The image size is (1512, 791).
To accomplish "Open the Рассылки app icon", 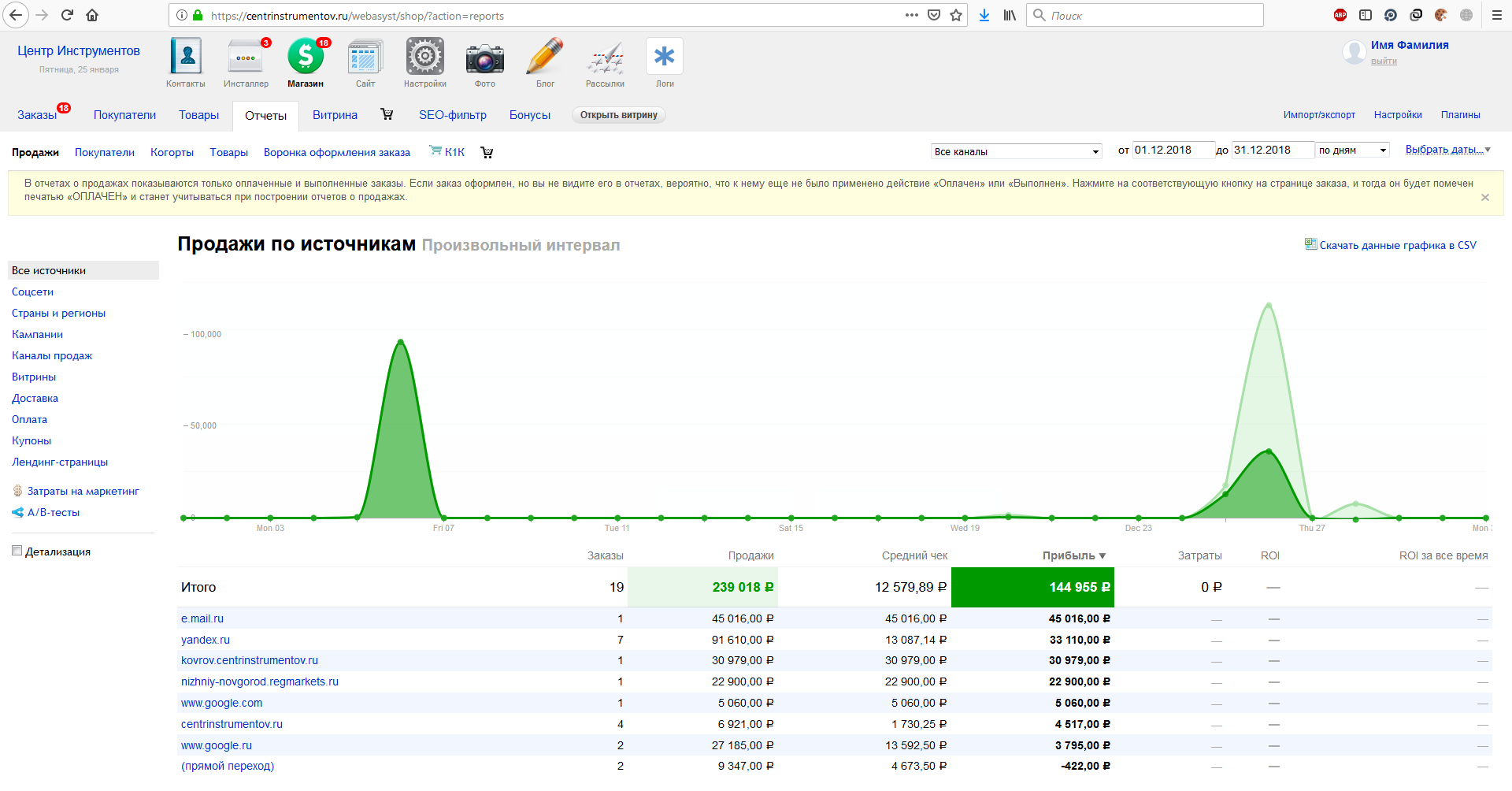I will [x=605, y=58].
